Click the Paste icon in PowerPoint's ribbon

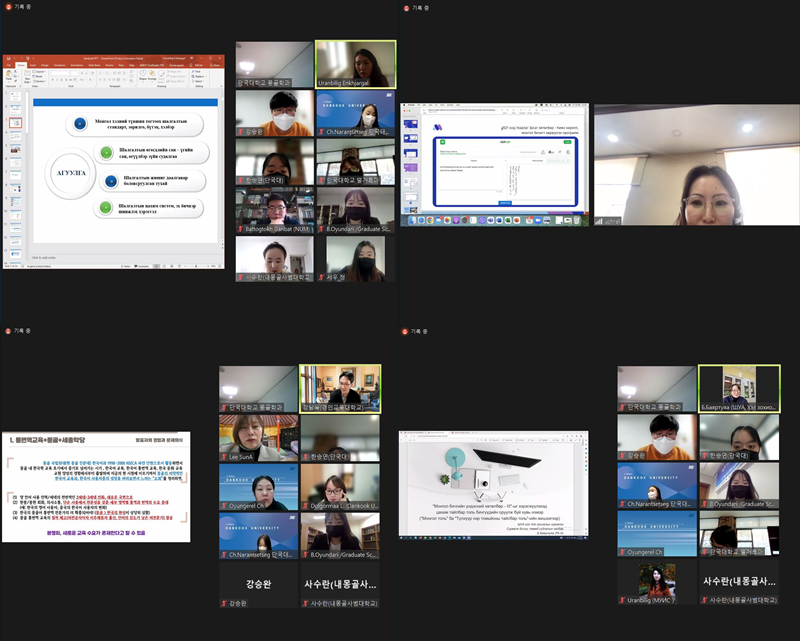(9, 76)
